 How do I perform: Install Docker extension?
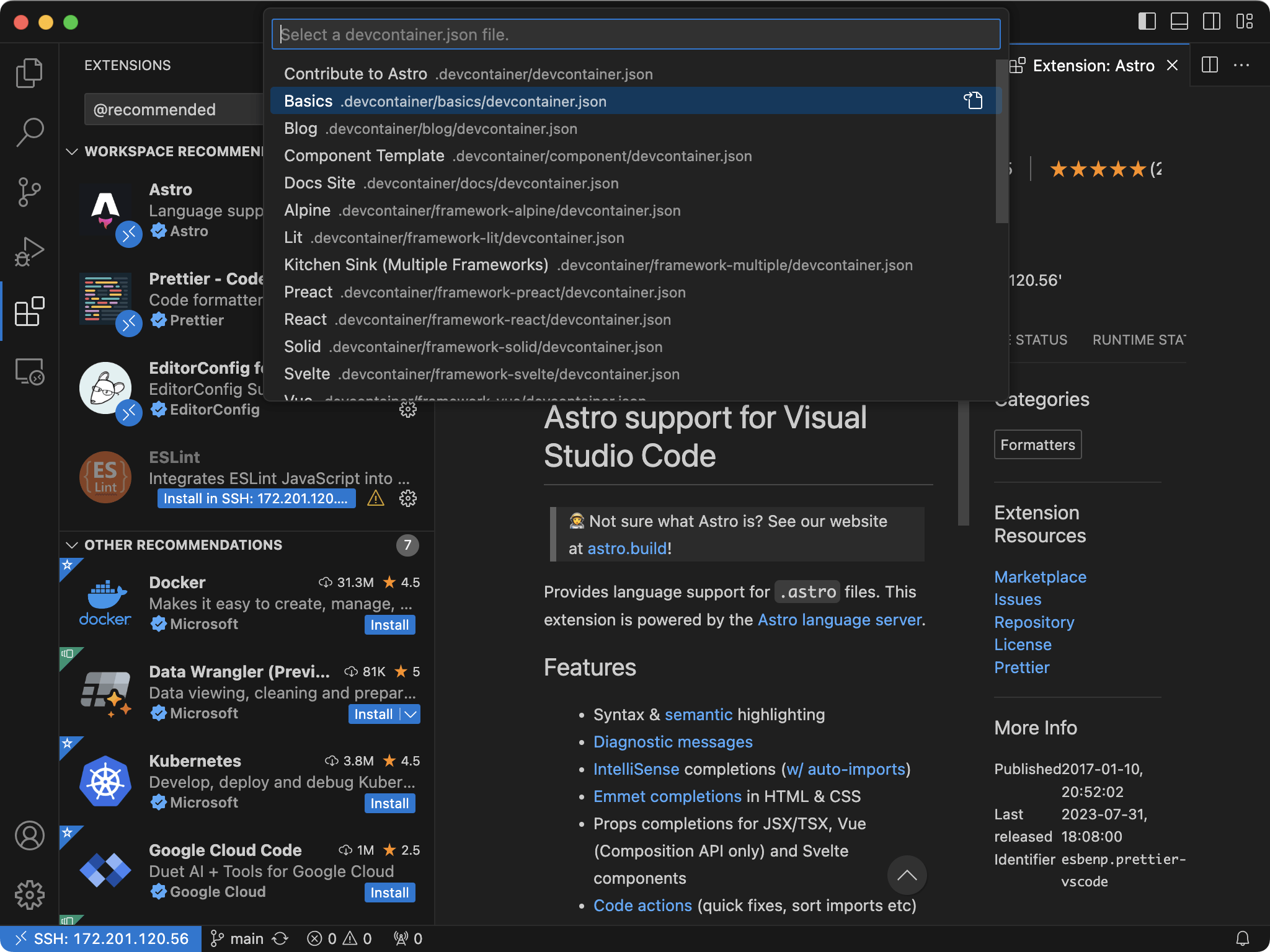click(x=389, y=625)
